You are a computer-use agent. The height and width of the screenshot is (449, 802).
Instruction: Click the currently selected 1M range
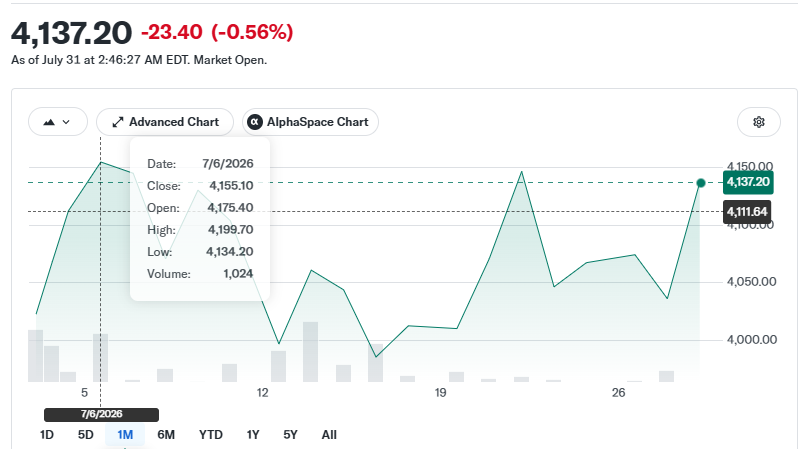pos(125,435)
